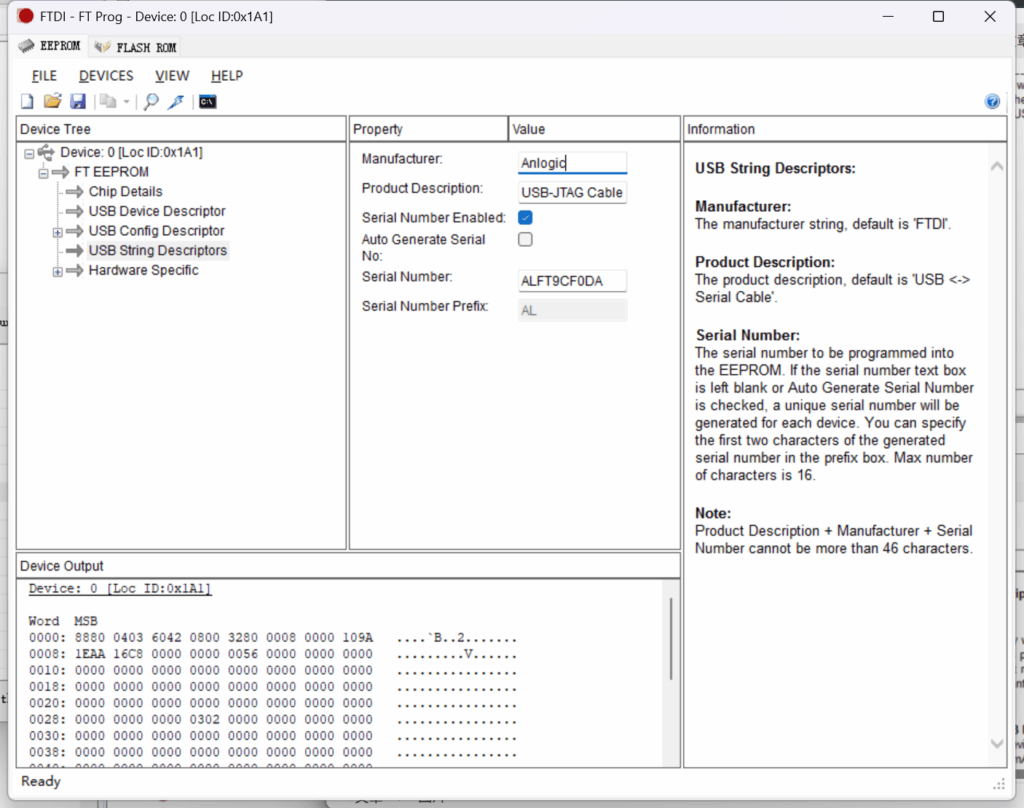Open template with the folder icon
This screenshot has height=808, width=1024.
[52, 101]
